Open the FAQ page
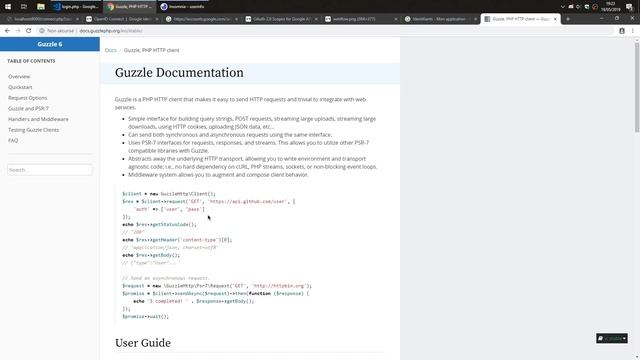This screenshot has height=360, width=640. point(13,140)
